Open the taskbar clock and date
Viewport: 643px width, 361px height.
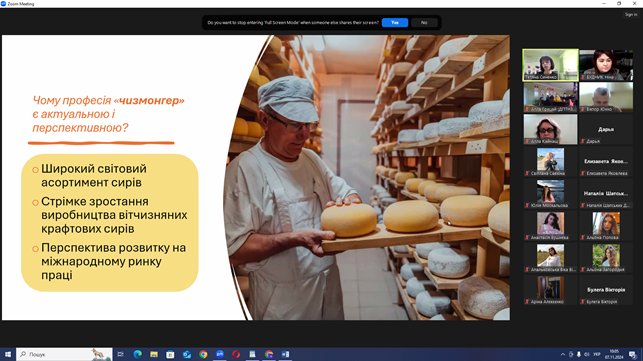(614, 354)
